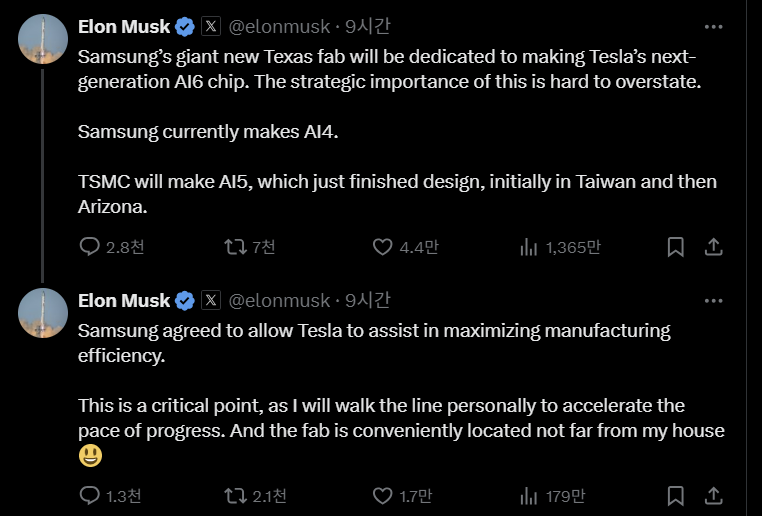Viewport: 762px width, 516px height.
Task: Like the second tweet with 1.7만 likes
Action: (383, 495)
